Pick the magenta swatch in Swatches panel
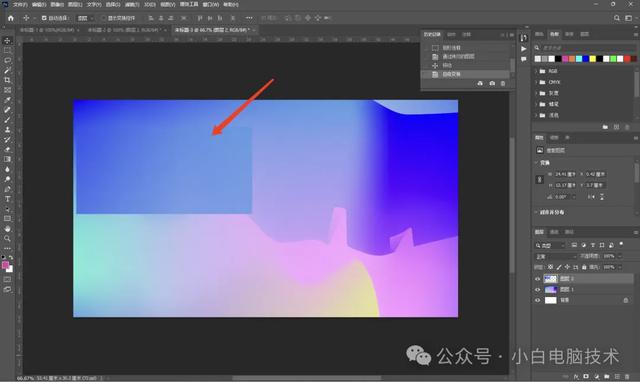 click(565, 59)
